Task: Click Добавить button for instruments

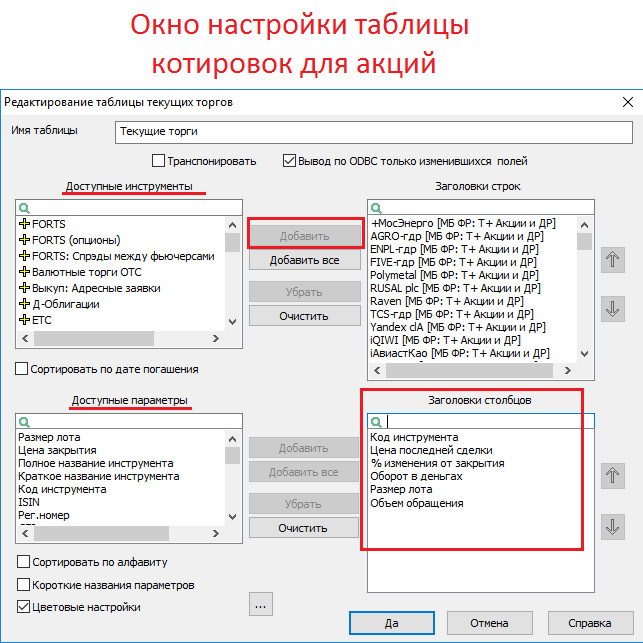Action: coord(304,236)
